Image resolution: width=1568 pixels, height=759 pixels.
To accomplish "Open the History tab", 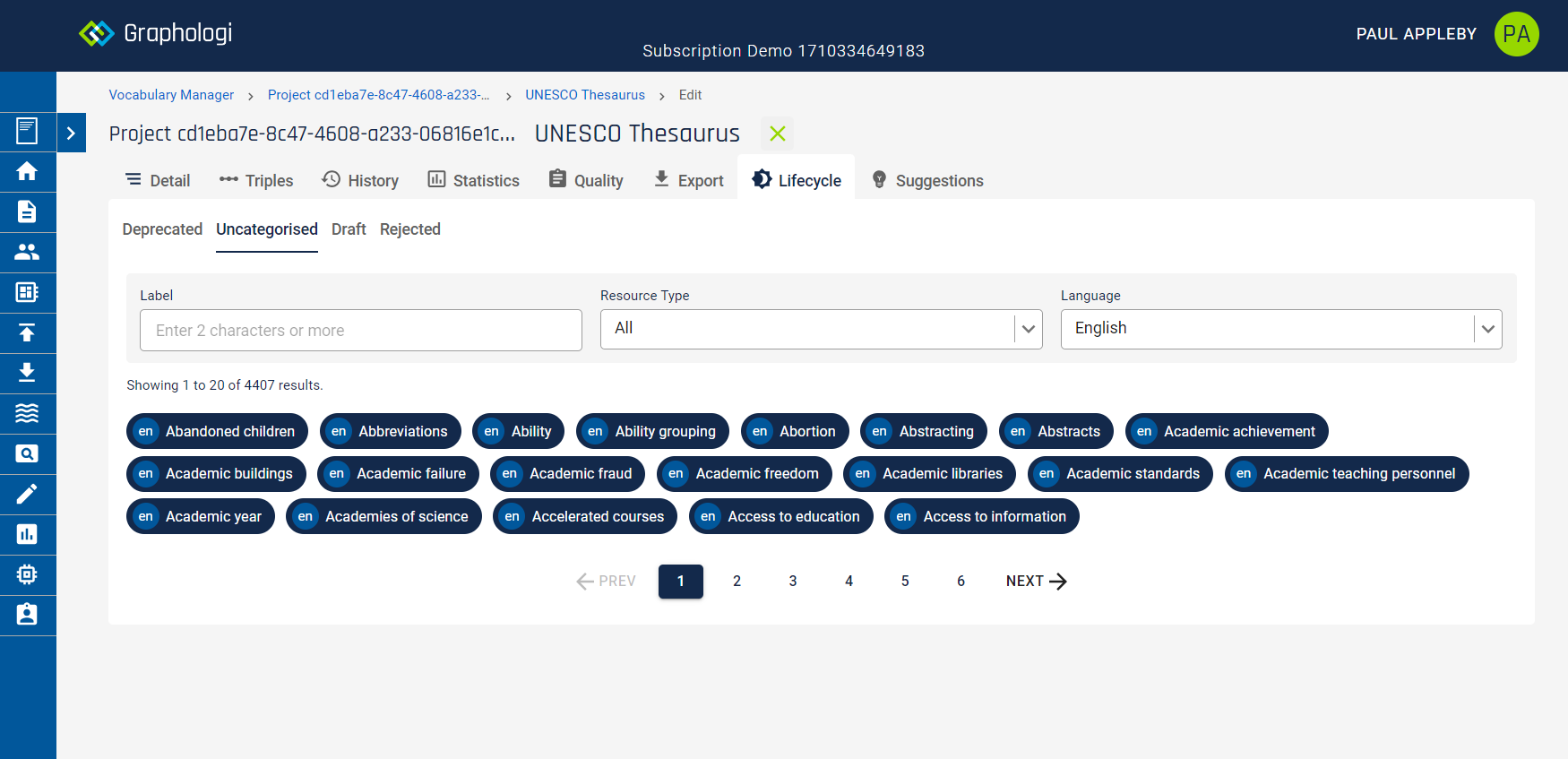I will pyautogui.click(x=360, y=180).
